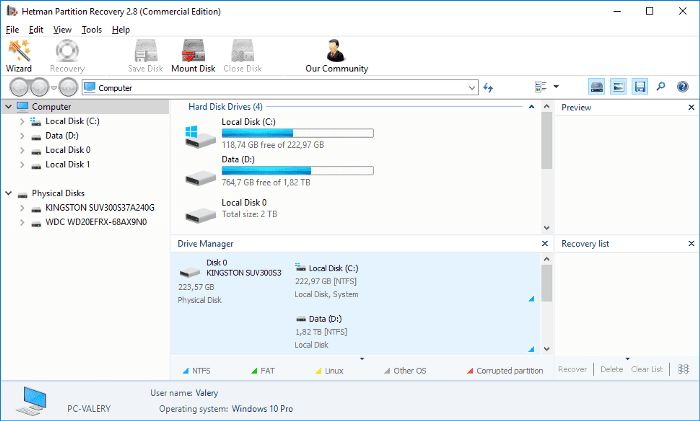Click the Other OS legend item
Image resolution: width=700 pixels, height=421 pixels.
click(405, 371)
